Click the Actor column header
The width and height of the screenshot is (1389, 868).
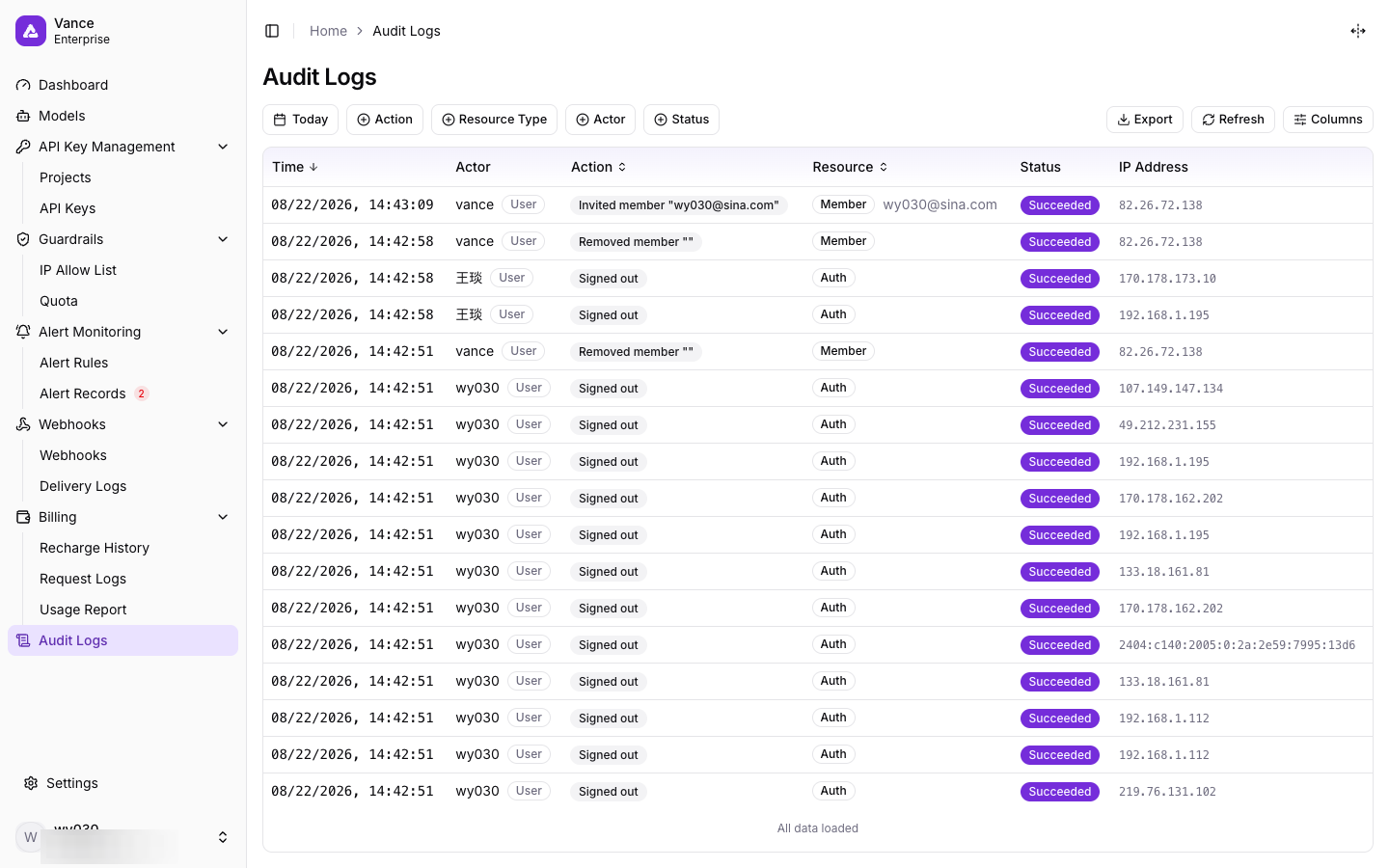click(x=473, y=167)
